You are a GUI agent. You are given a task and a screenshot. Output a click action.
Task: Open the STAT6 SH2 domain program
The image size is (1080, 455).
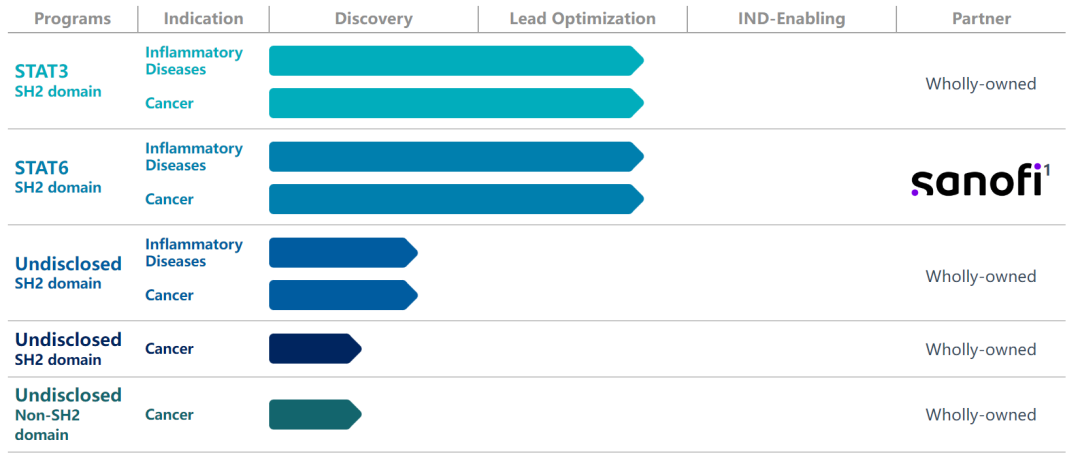click(58, 176)
